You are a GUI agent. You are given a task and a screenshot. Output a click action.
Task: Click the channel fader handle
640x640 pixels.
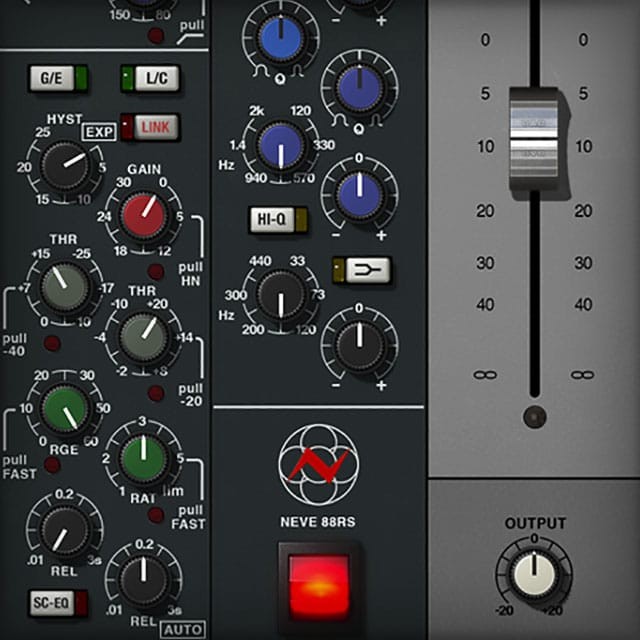pos(534,137)
